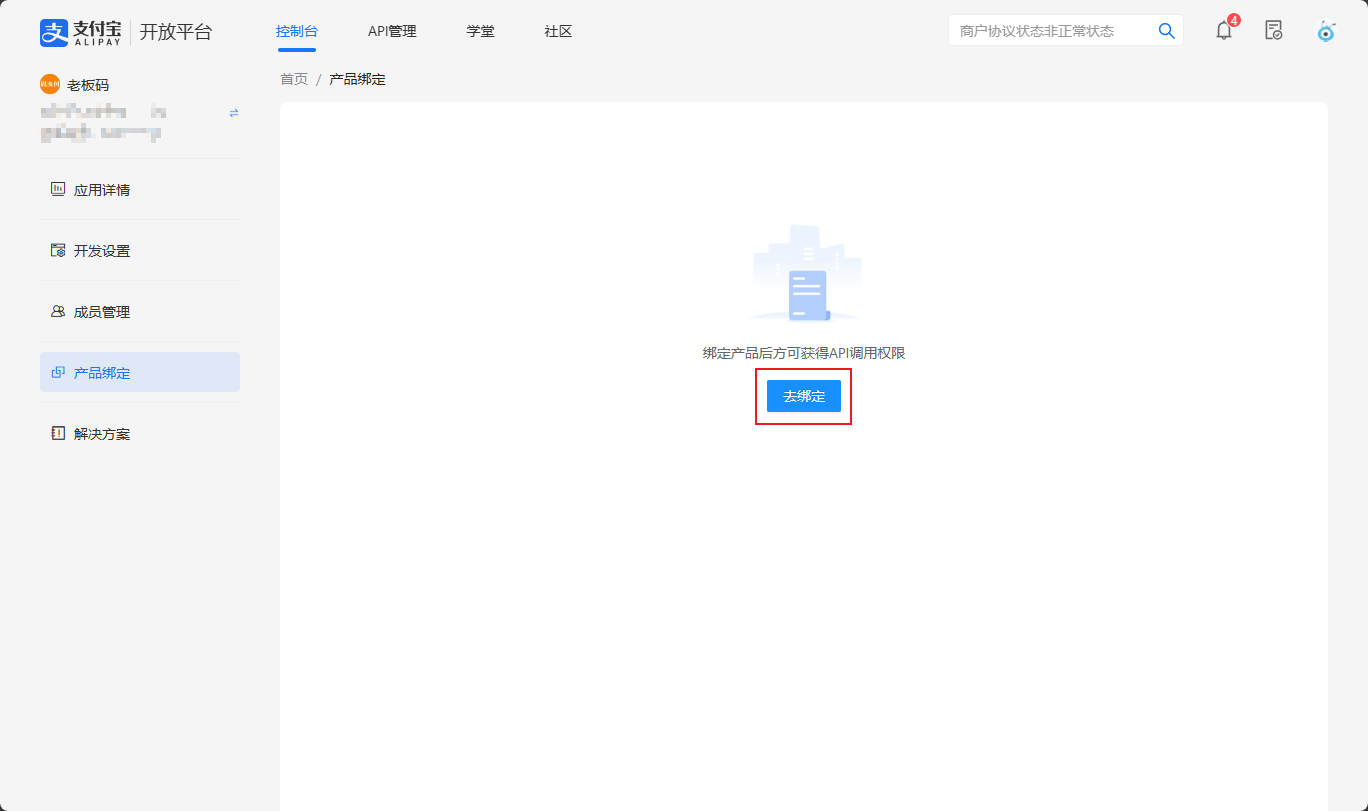Open the 学堂 tab
The image size is (1368, 811).
pyautogui.click(x=480, y=32)
